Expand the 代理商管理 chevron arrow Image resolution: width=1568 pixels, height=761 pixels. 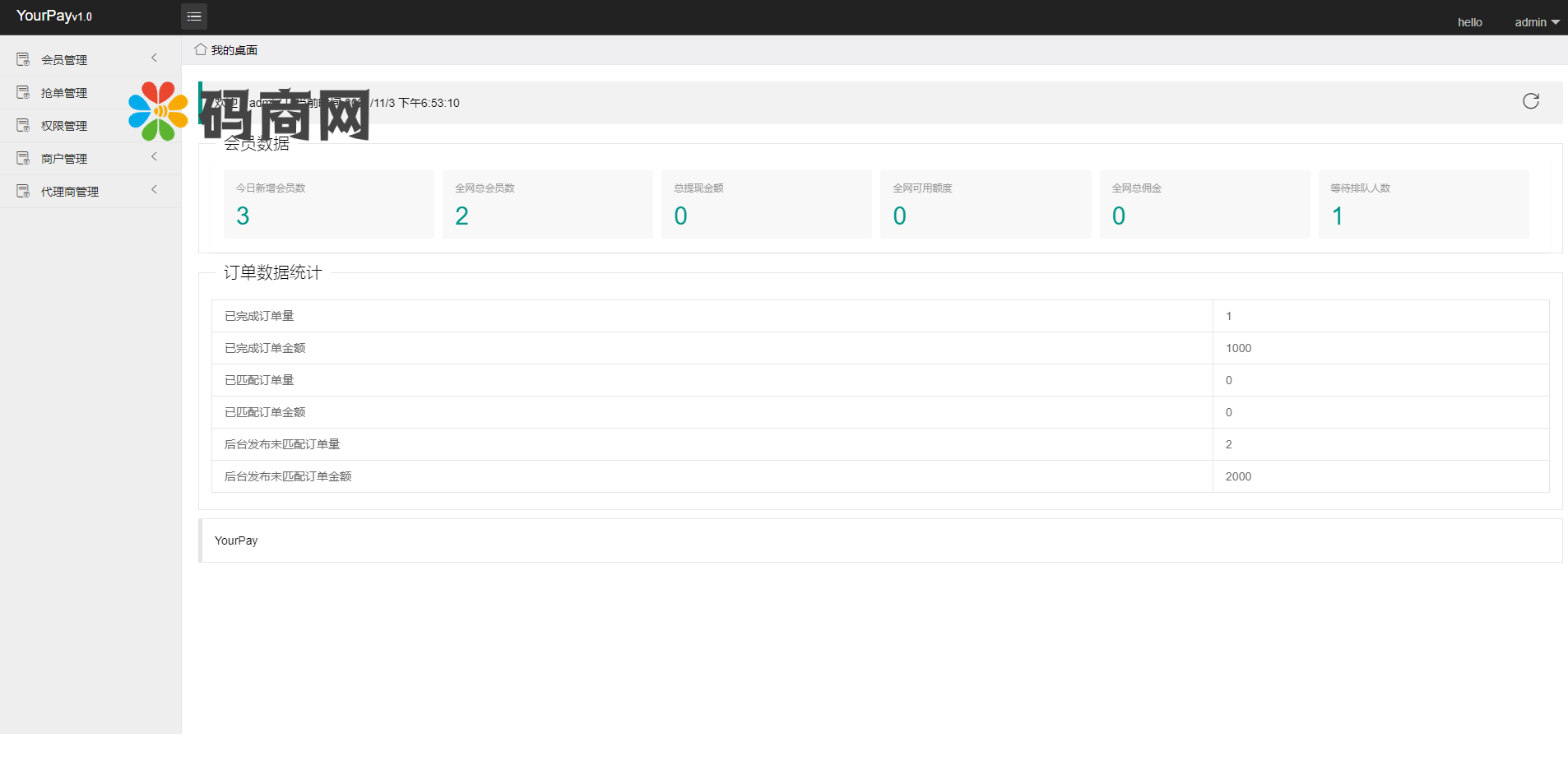(x=154, y=189)
